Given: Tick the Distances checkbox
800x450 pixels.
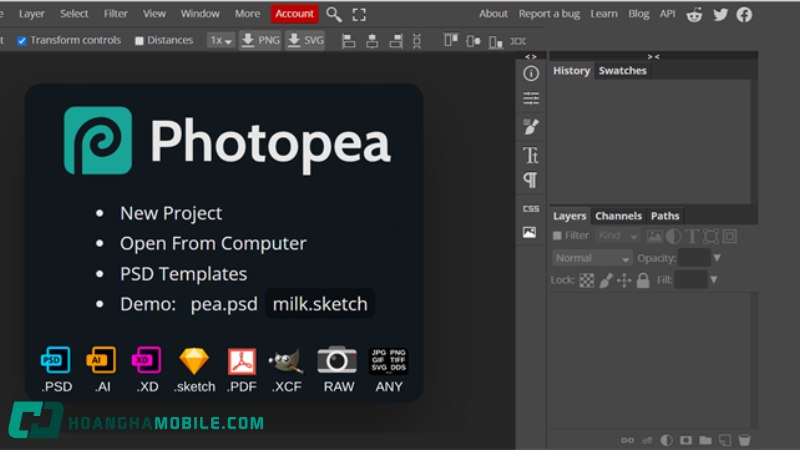Looking at the screenshot, I should click(139, 41).
